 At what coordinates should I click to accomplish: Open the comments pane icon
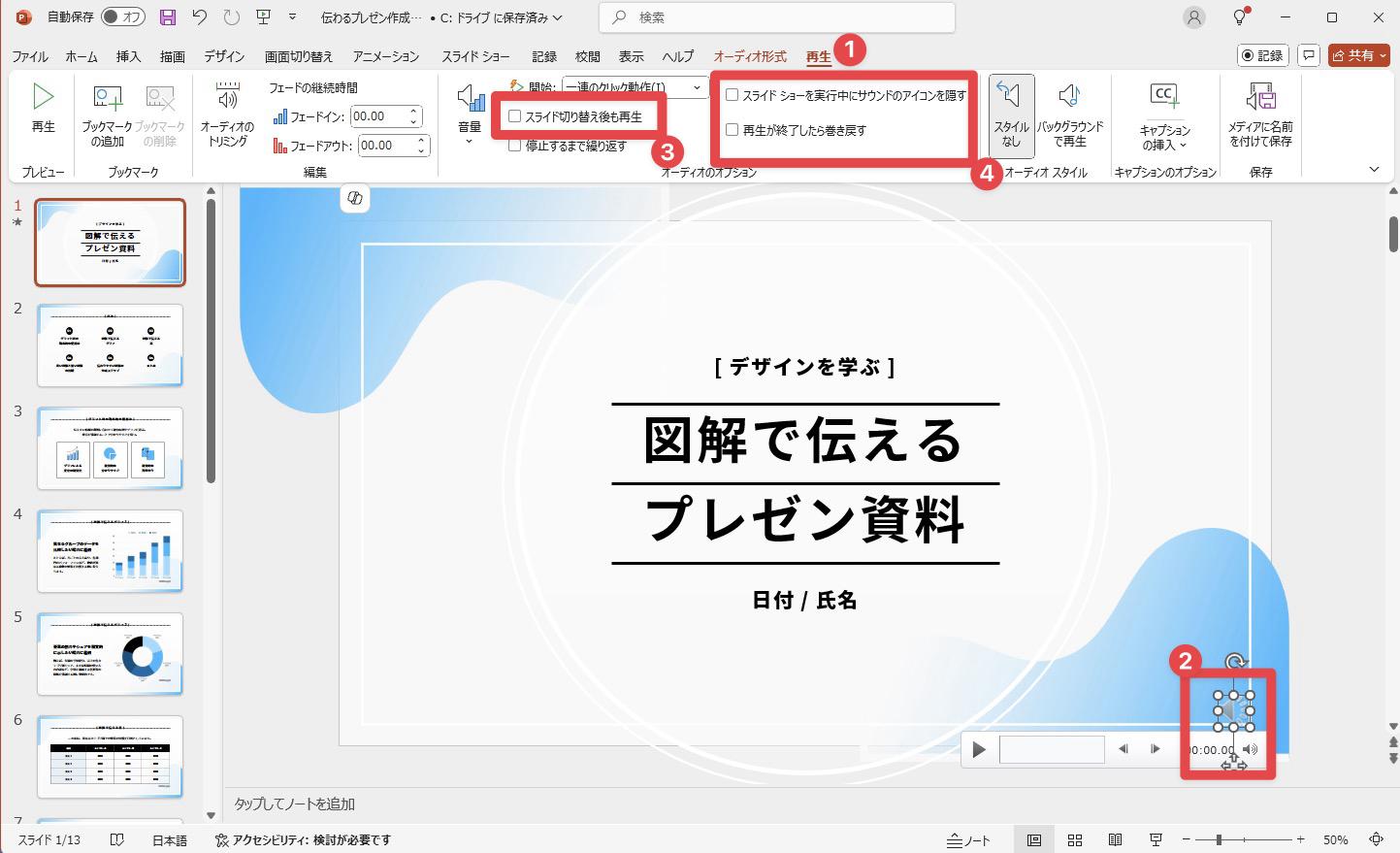[x=1309, y=55]
